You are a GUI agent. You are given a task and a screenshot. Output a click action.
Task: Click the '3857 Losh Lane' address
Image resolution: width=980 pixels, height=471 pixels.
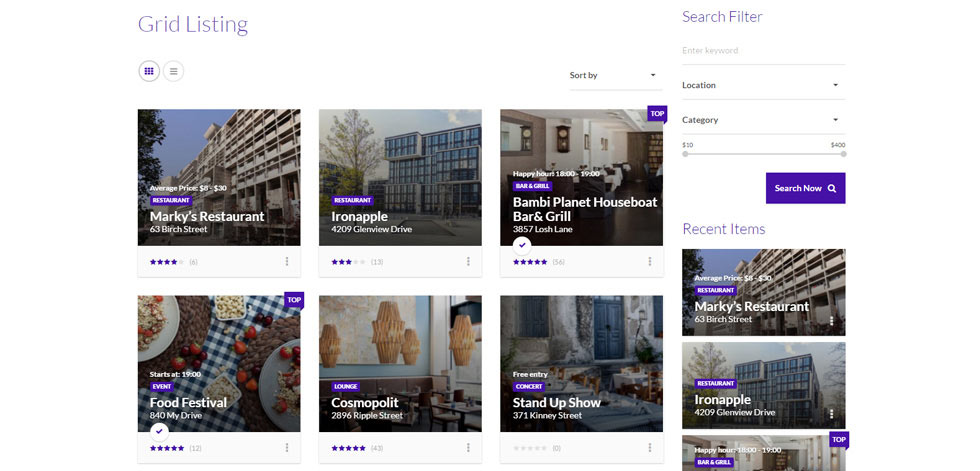(x=542, y=229)
